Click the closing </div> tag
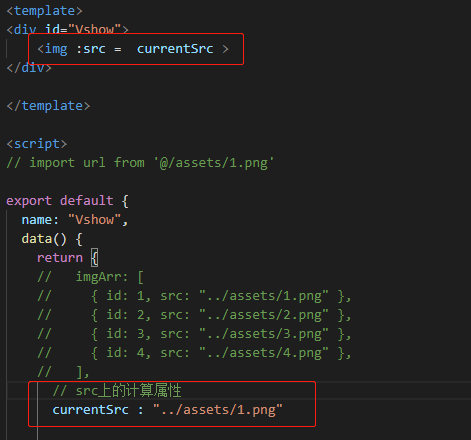Image resolution: width=471 pixels, height=440 pixels. pos(29,68)
